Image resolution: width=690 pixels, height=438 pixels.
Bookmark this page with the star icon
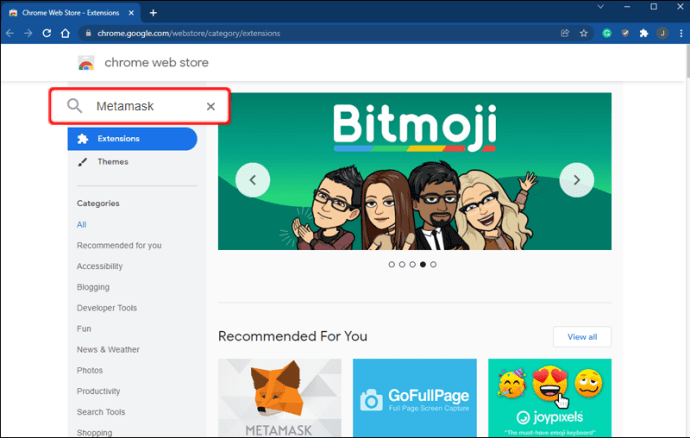584,33
